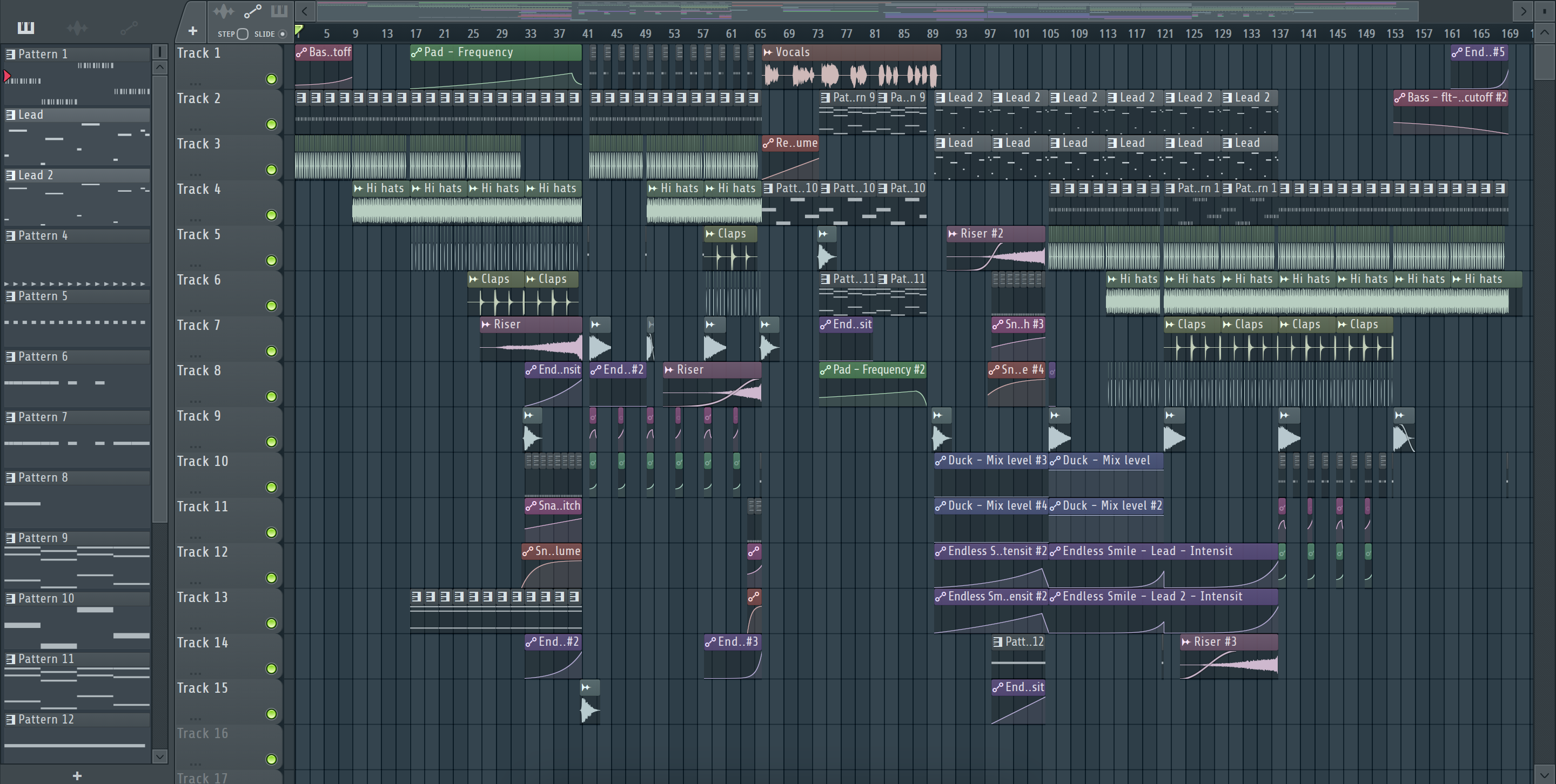Mute Track 1 with its green LED

click(271, 79)
